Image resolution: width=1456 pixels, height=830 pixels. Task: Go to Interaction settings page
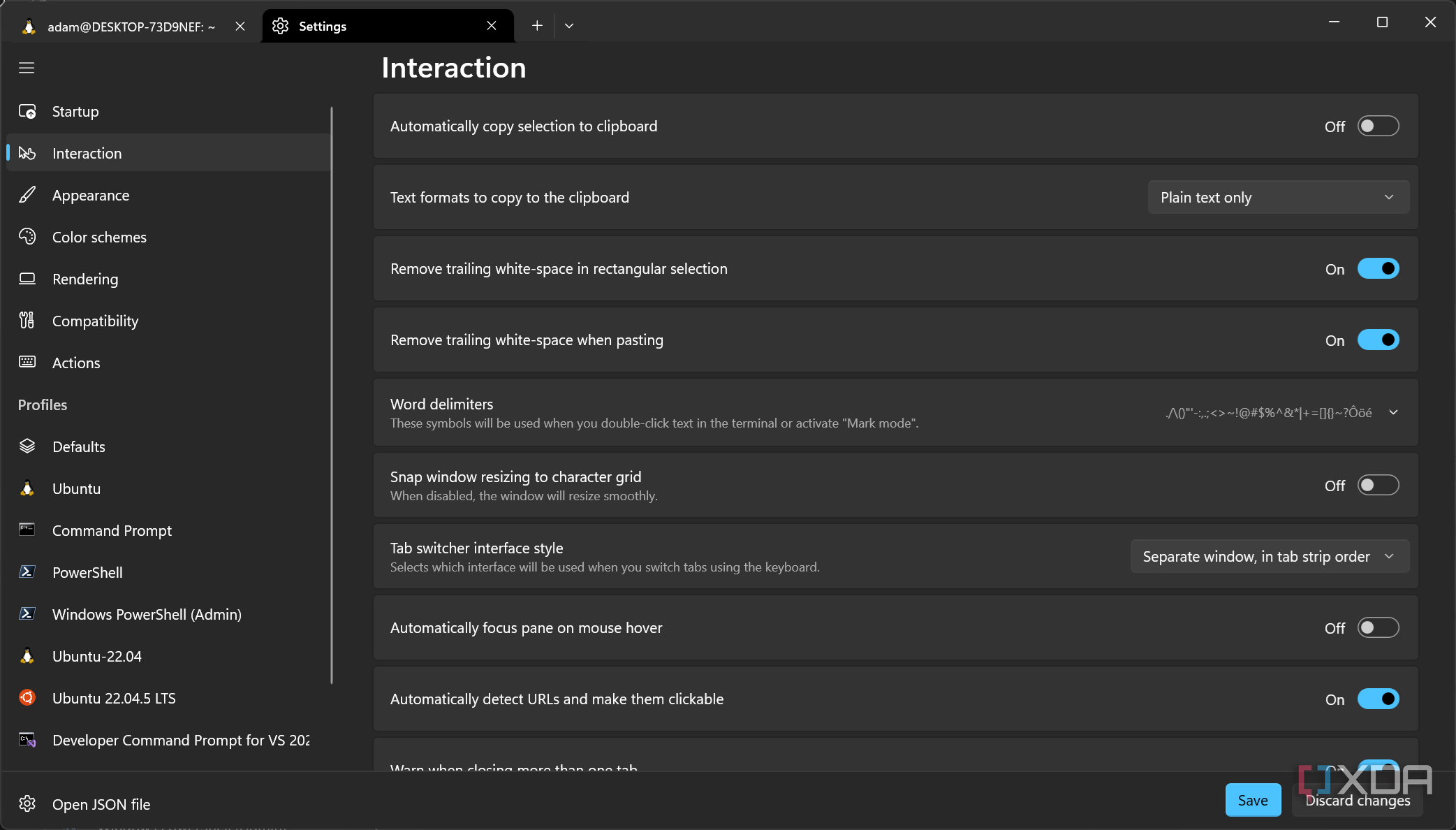coord(168,153)
